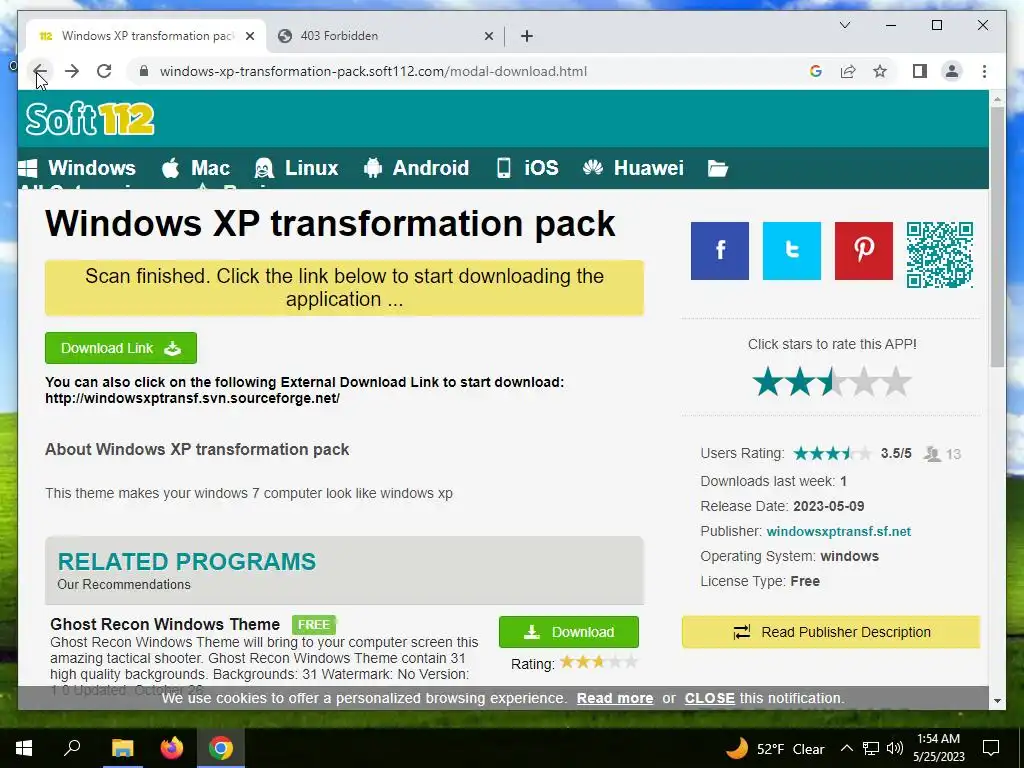Download Ghost Recon Windows Theme
Screen dimensions: 1024x768
click(569, 632)
